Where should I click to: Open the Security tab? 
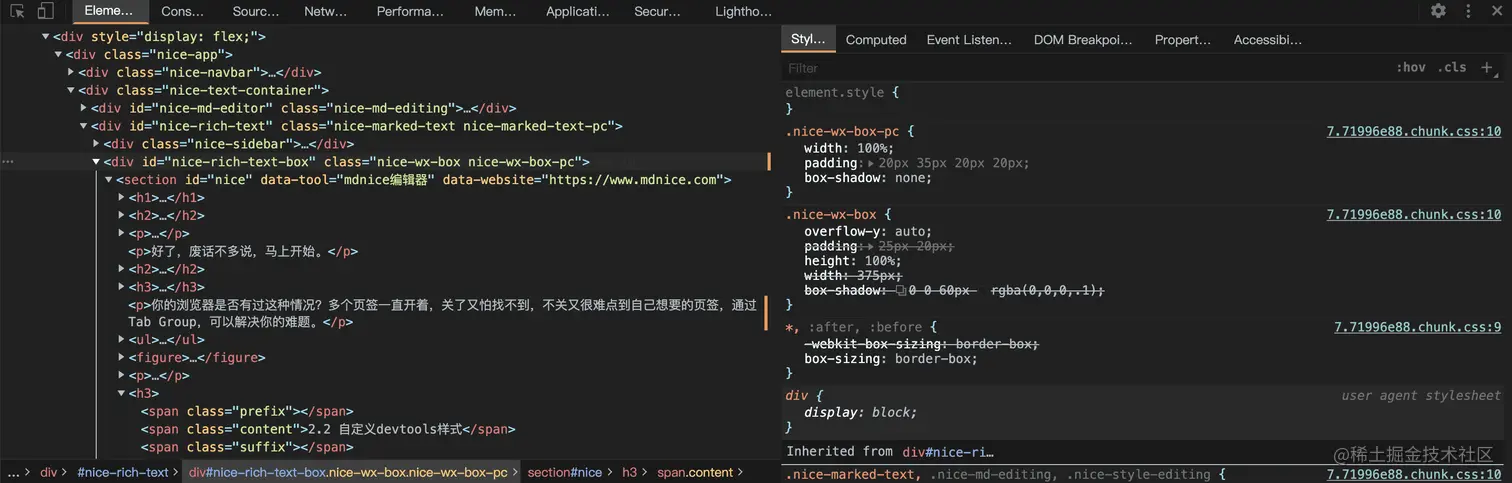pos(657,11)
